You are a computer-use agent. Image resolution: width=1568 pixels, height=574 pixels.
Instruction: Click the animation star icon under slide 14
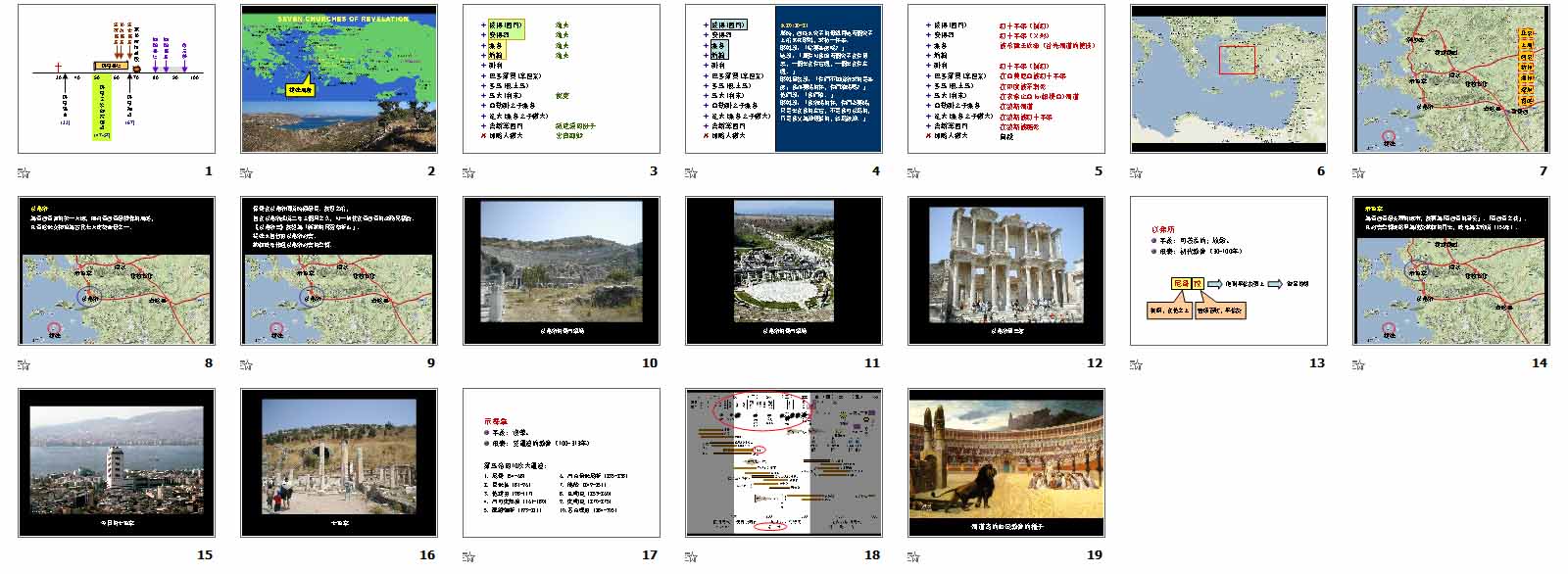coord(1359,365)
